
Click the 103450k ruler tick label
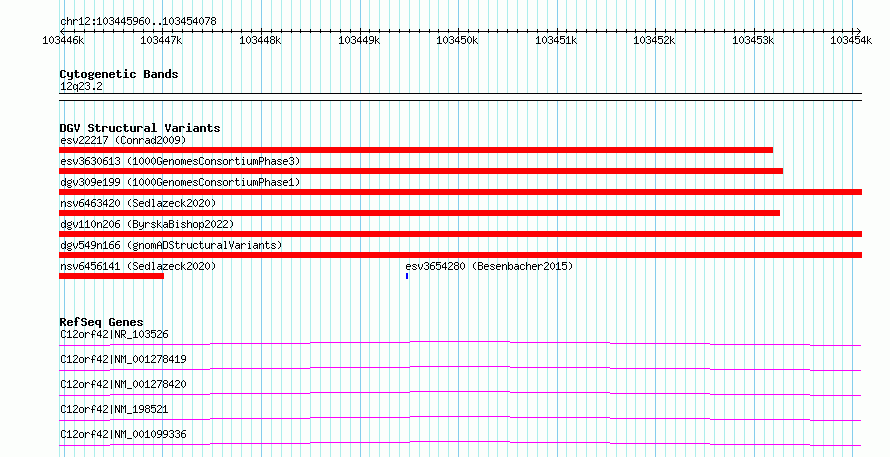tap(457, 40)
